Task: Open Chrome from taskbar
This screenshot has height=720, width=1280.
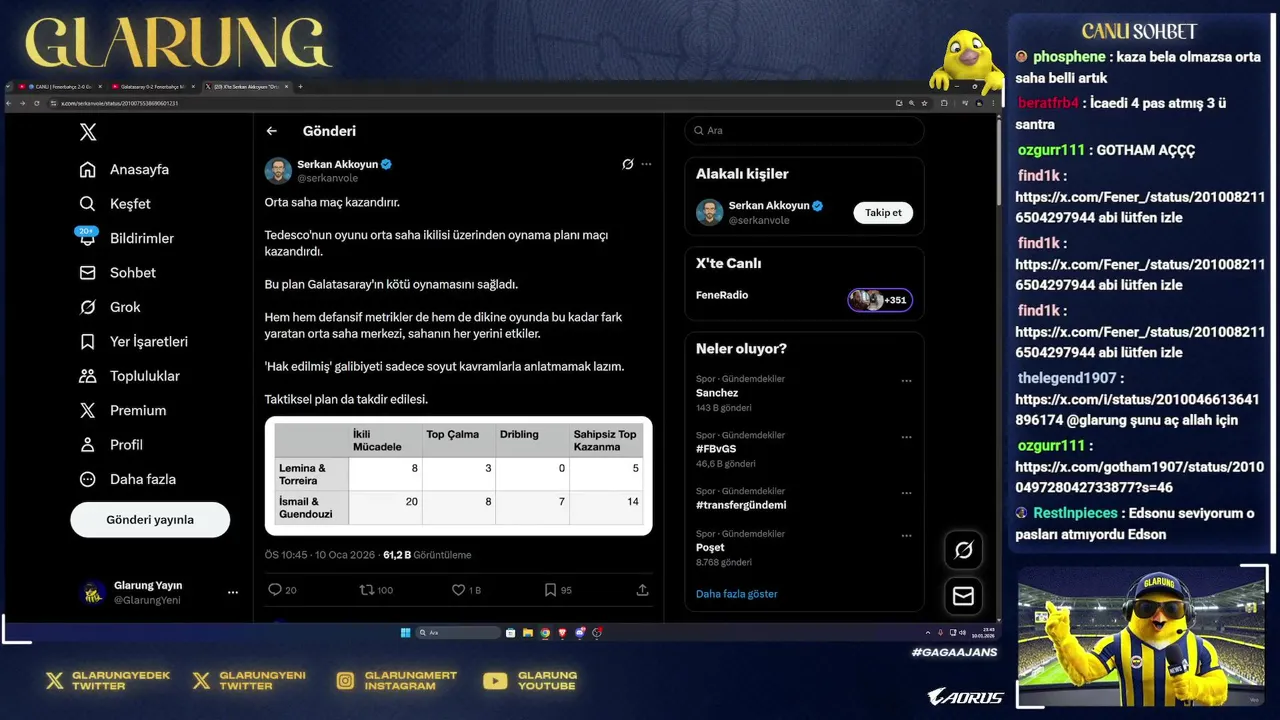Action: [545, 633]
